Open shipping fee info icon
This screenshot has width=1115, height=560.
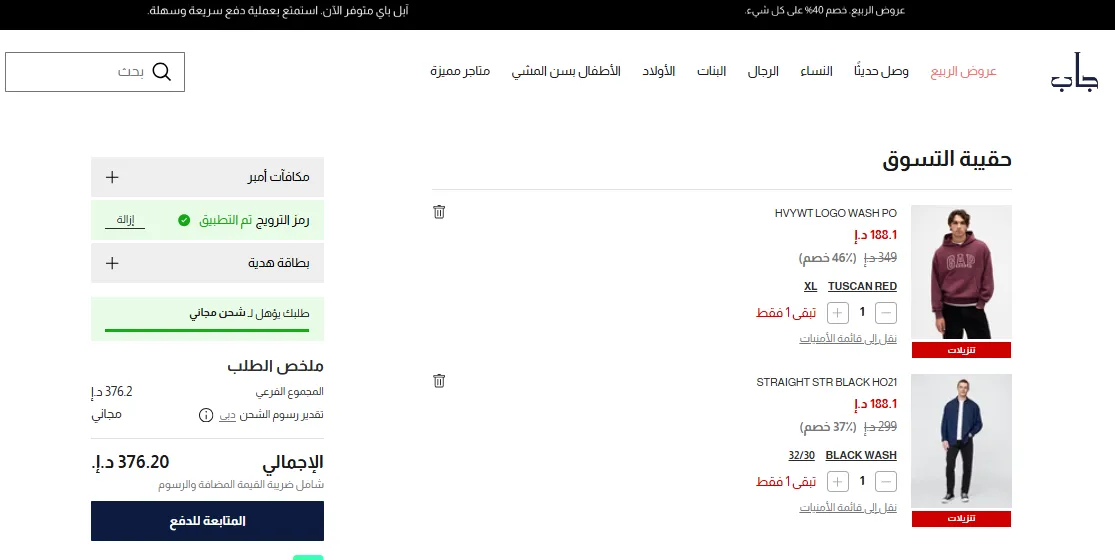[x=206, y=415]
